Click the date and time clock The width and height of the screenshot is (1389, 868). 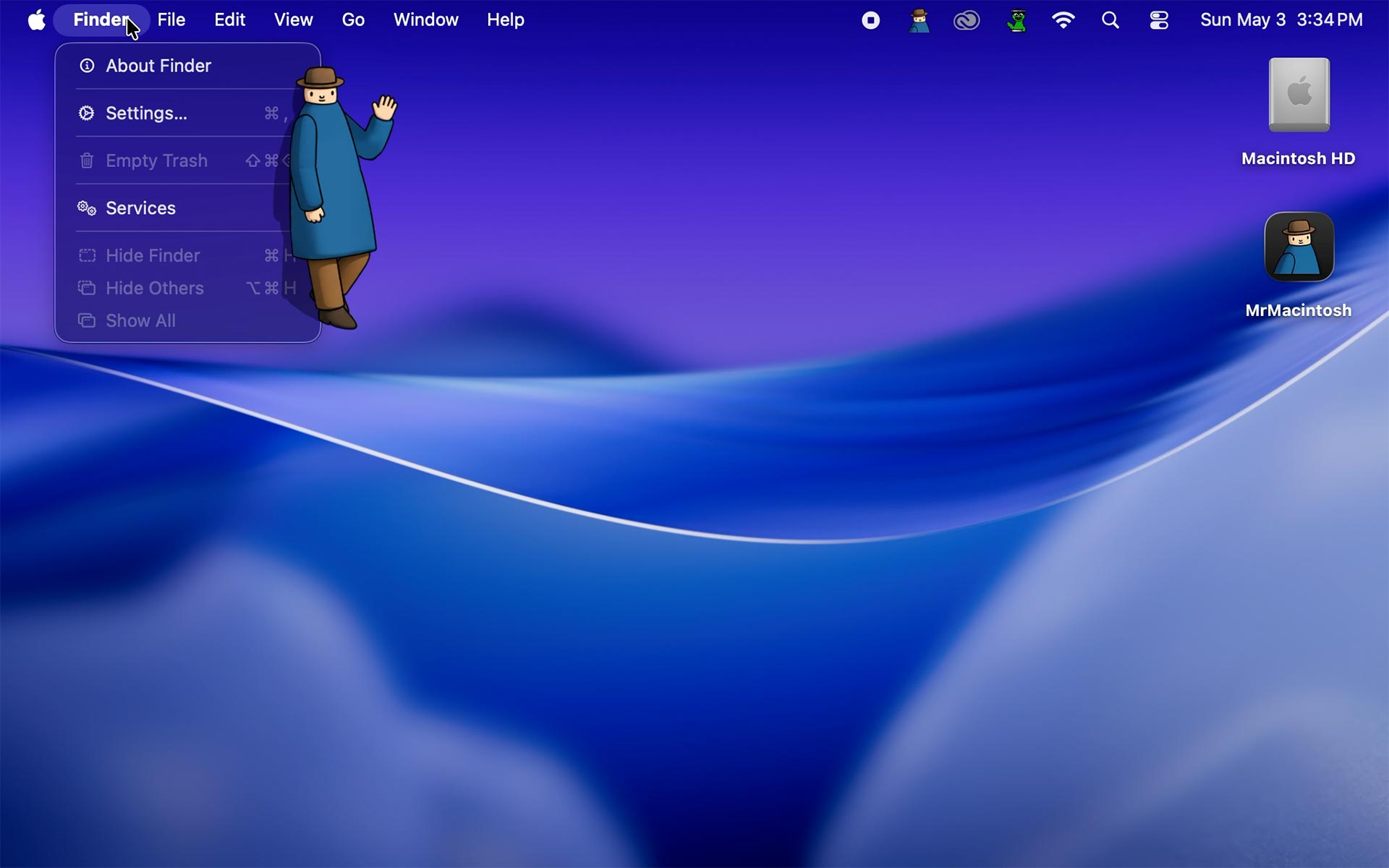tap(1281, 20)
